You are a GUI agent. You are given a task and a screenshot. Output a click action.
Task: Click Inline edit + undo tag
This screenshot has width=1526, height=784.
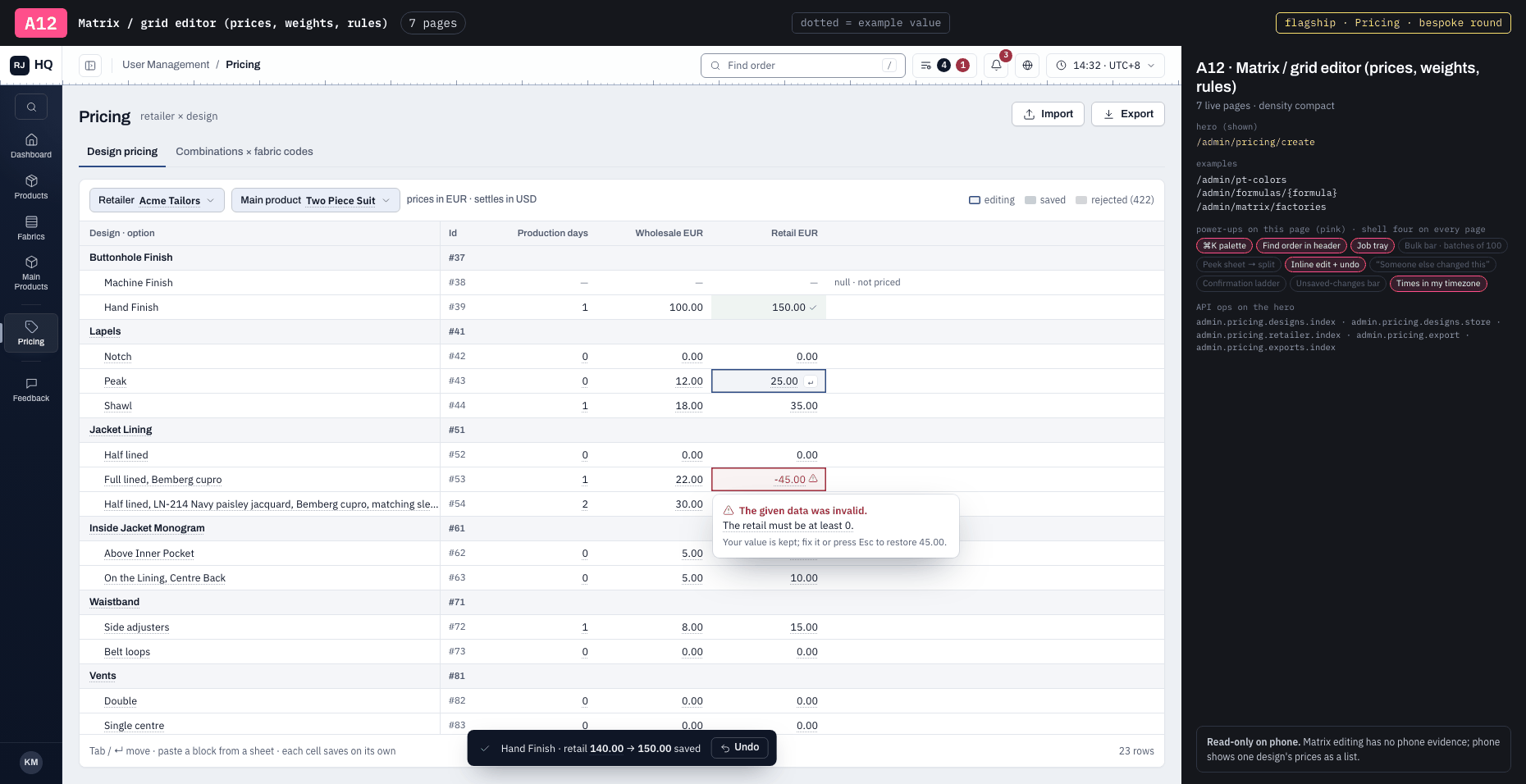1325,264
